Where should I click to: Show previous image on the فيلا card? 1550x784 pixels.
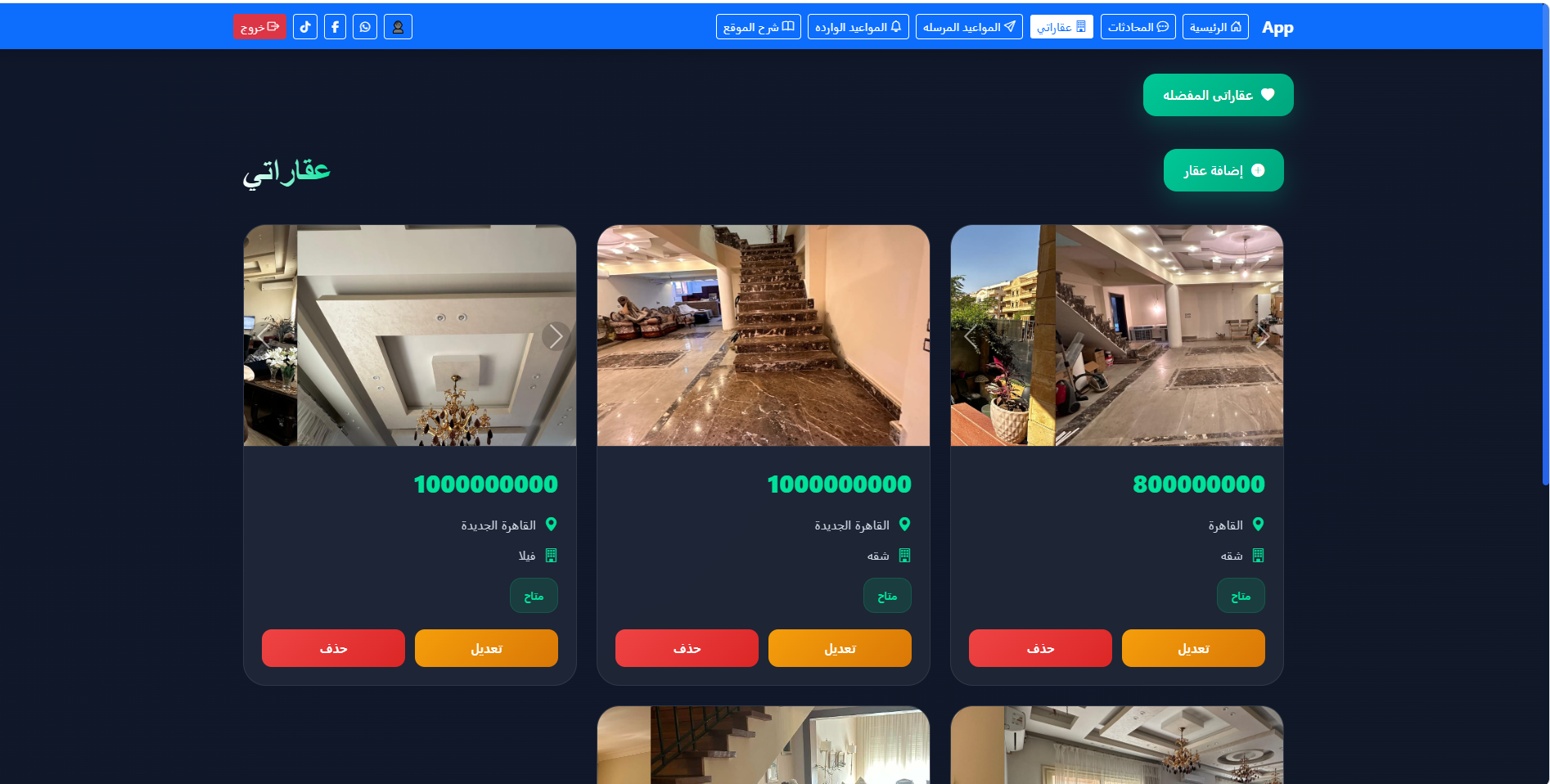click(263, 336)
